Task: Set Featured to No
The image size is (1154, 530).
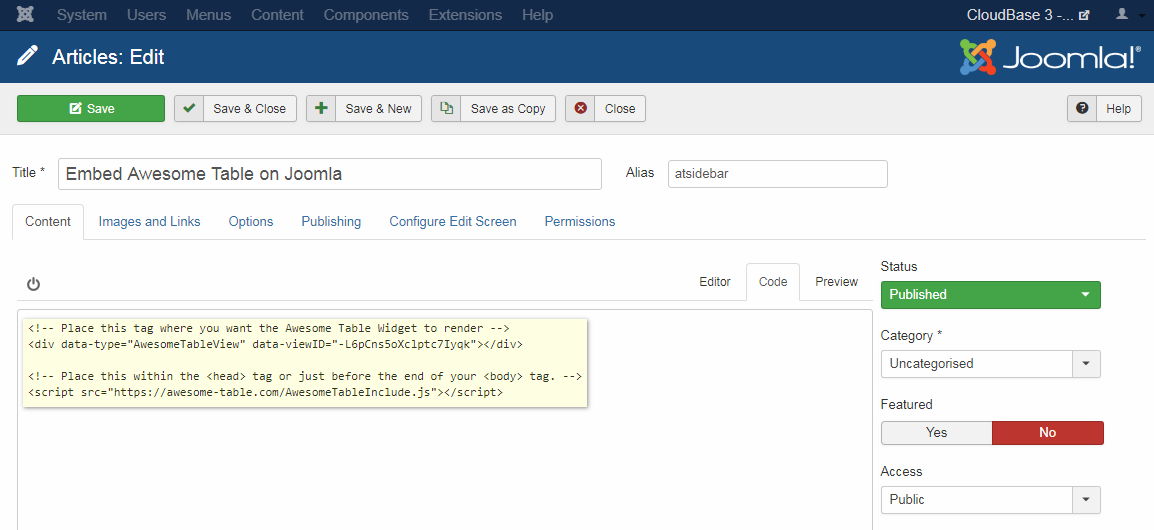Action: tap(1047, 433)
